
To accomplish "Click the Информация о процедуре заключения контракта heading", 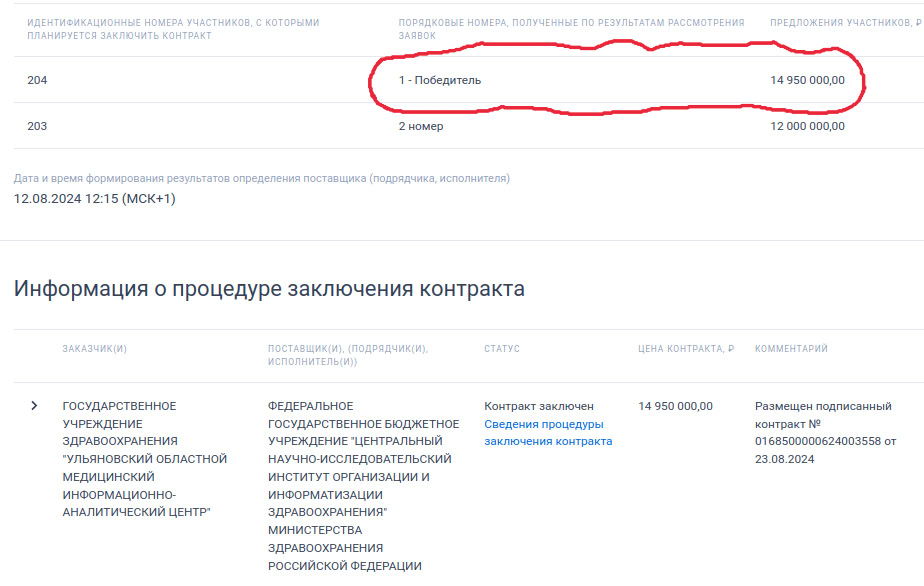I will pos(269,289).
